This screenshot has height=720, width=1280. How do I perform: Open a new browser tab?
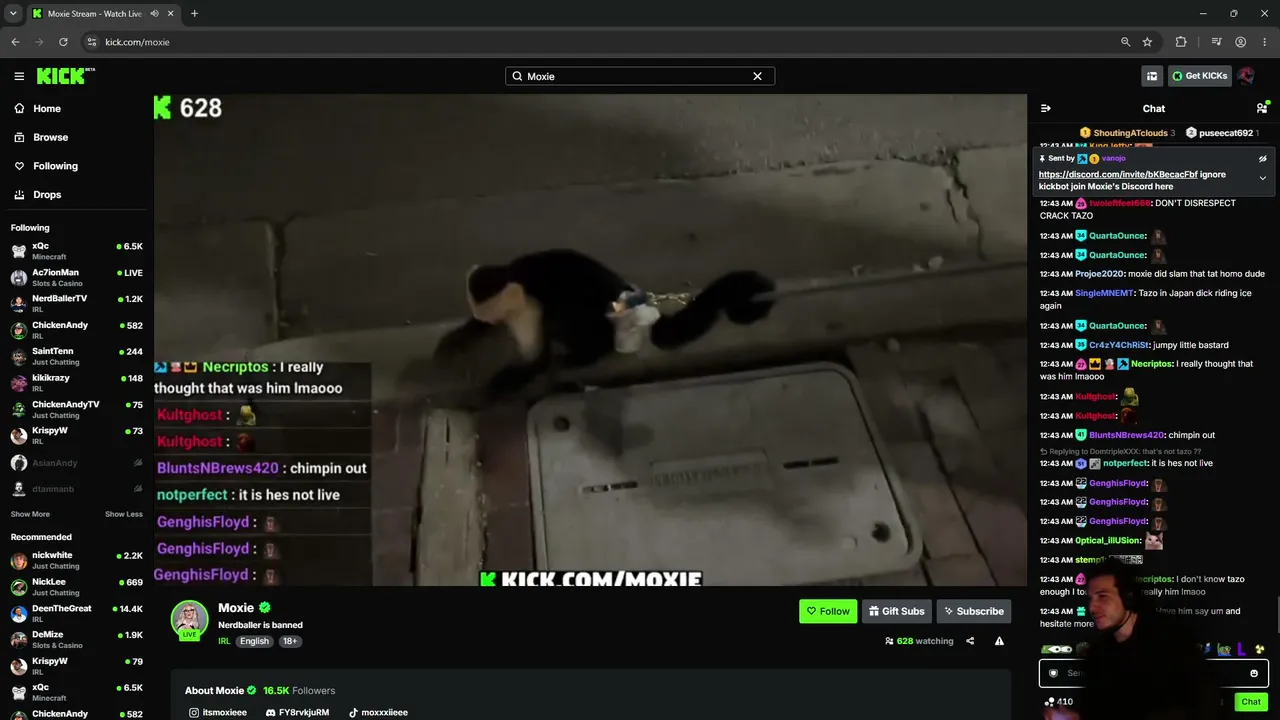[x=194, y=14]
